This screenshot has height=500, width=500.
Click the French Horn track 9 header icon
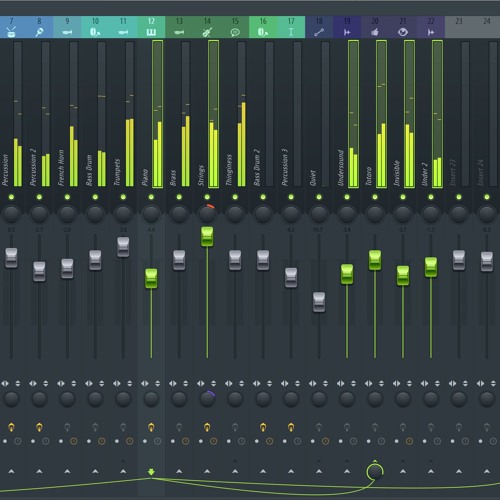(67, 32)
